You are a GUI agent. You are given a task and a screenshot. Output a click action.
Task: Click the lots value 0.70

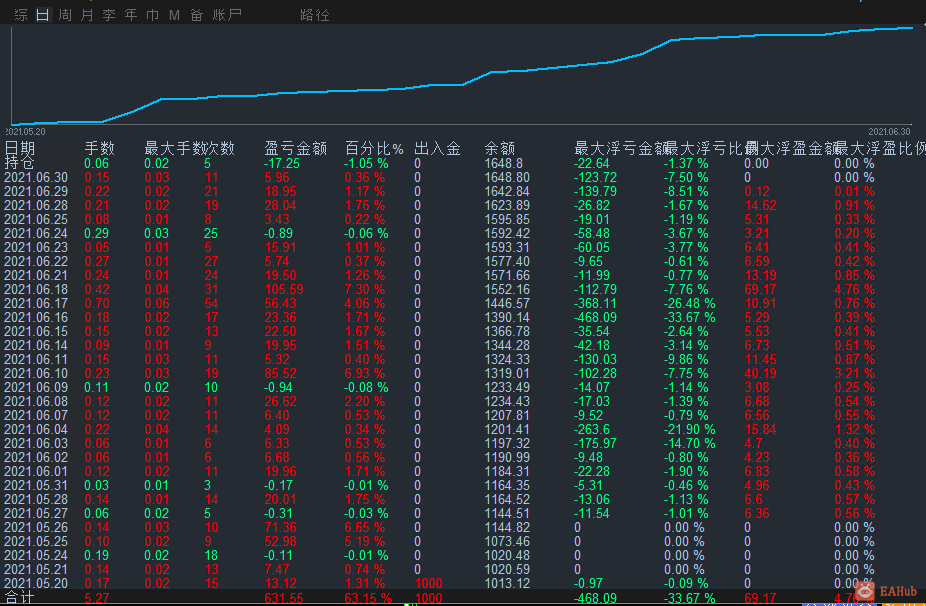click(x=97, y=304)
